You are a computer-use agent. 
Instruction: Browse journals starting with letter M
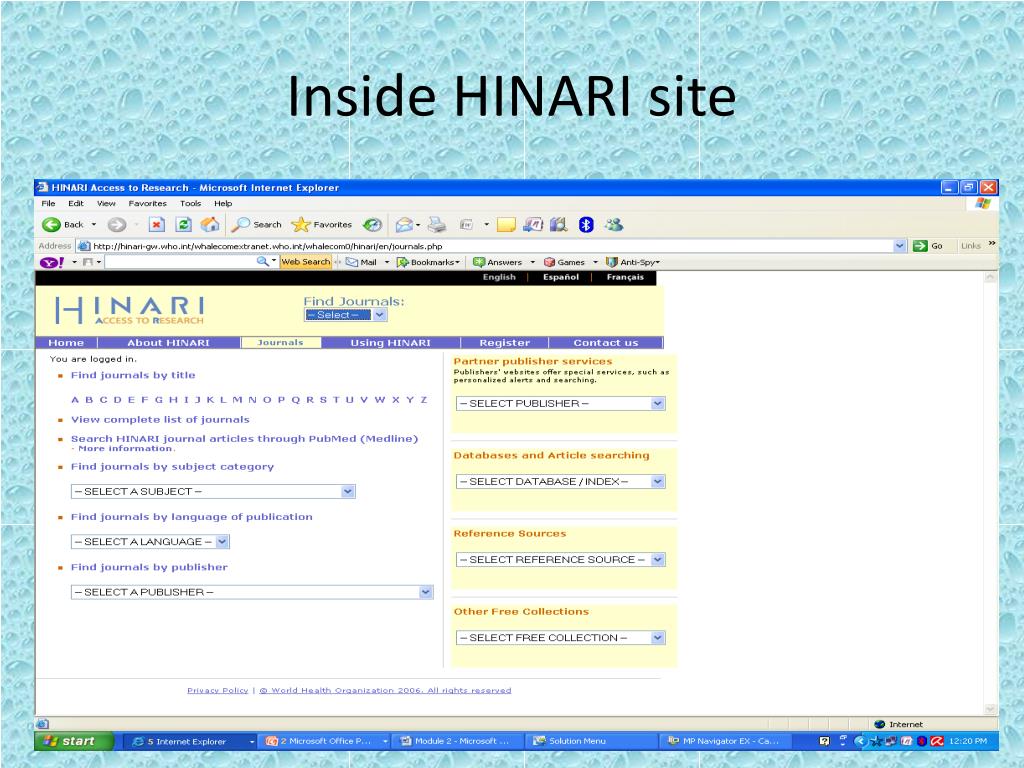point(236,400)
